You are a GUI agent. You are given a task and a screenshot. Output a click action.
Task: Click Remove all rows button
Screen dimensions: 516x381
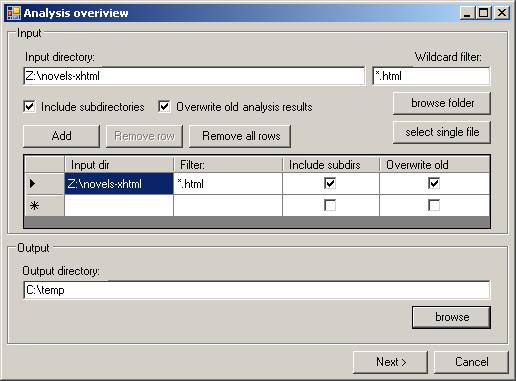click(240, 136)
